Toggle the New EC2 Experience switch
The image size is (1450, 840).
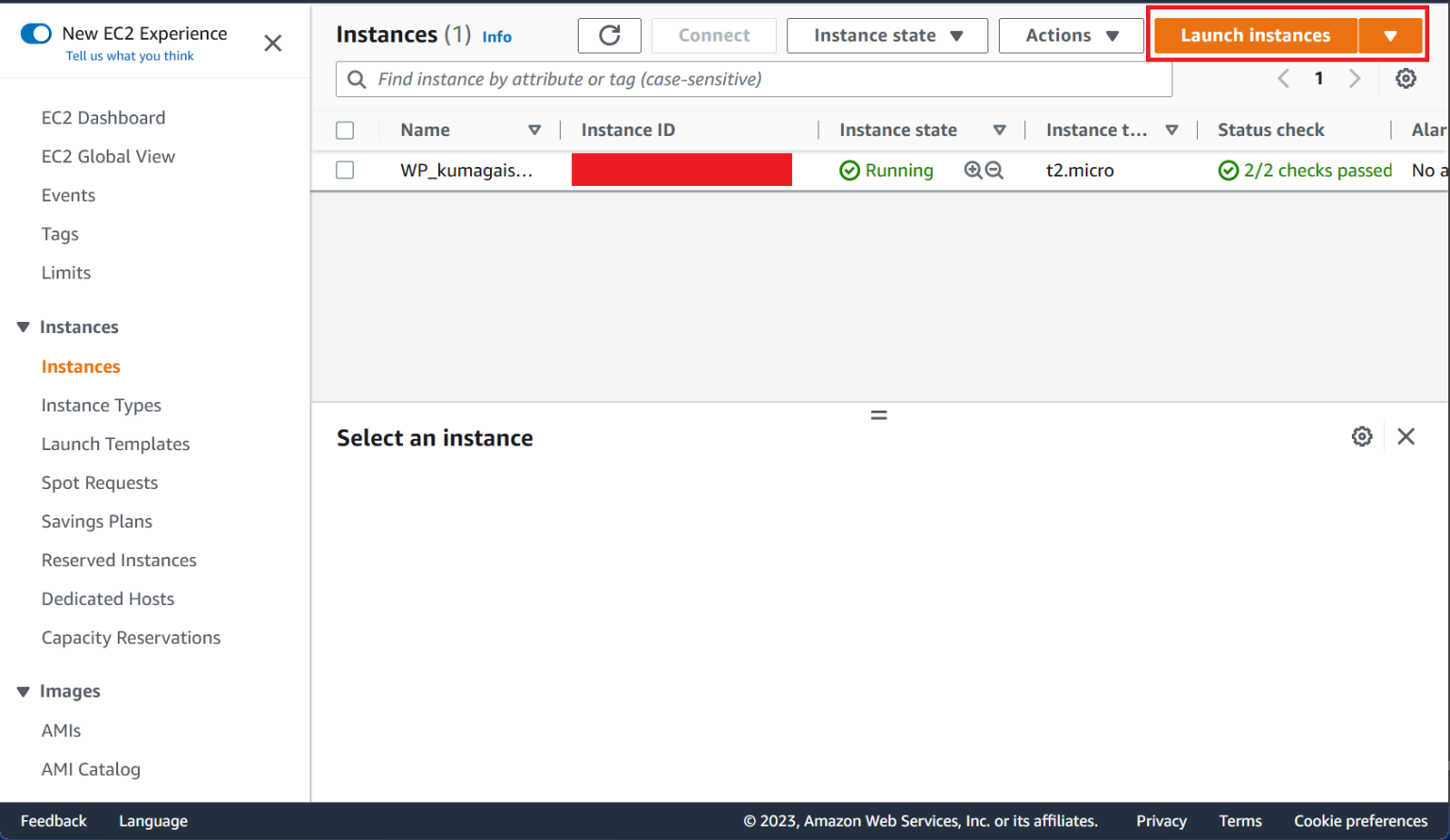35,32
